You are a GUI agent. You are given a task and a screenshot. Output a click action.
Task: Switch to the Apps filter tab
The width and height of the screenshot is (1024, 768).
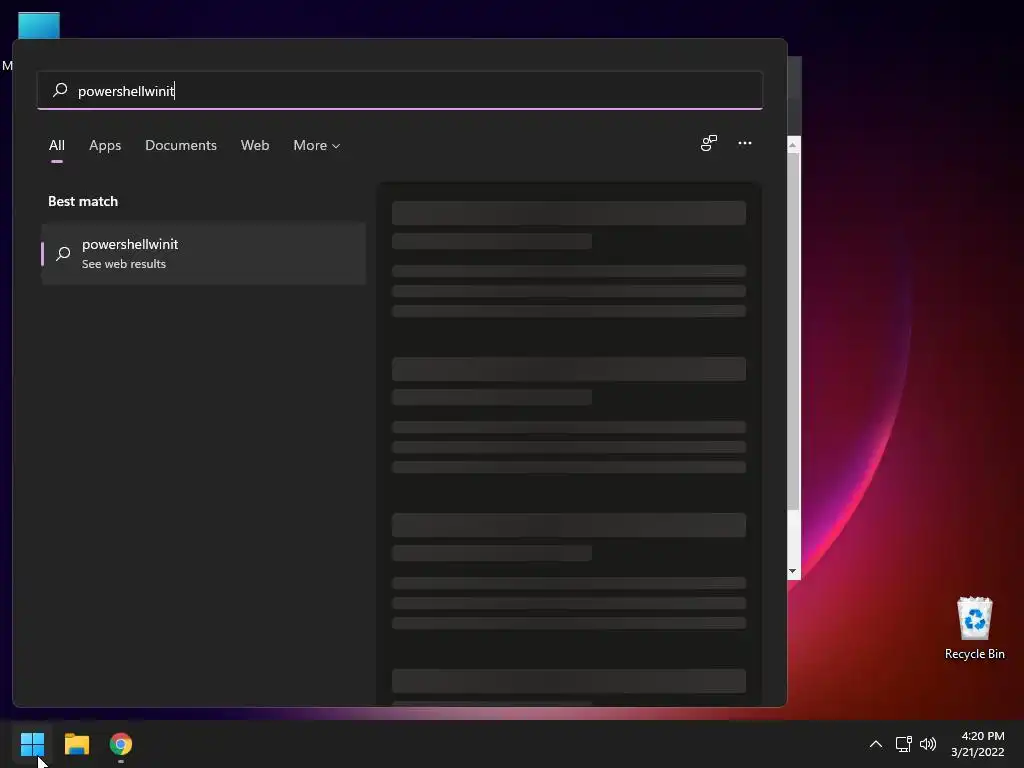coord(105,146)
